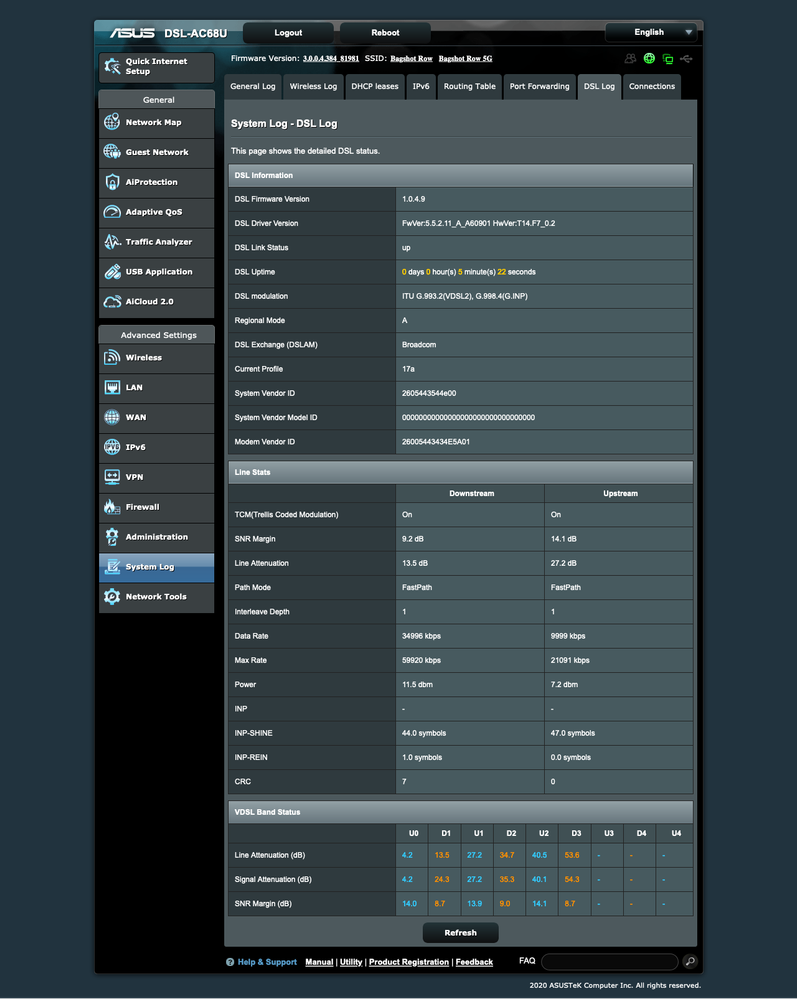Open the Network Map globe icon

112,122
